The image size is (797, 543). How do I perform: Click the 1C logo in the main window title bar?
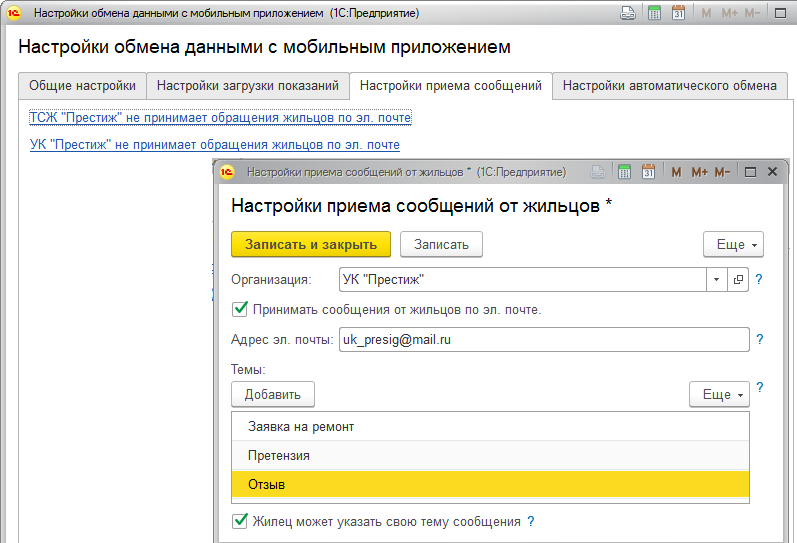pyautogui.click(x=14, y=13)
